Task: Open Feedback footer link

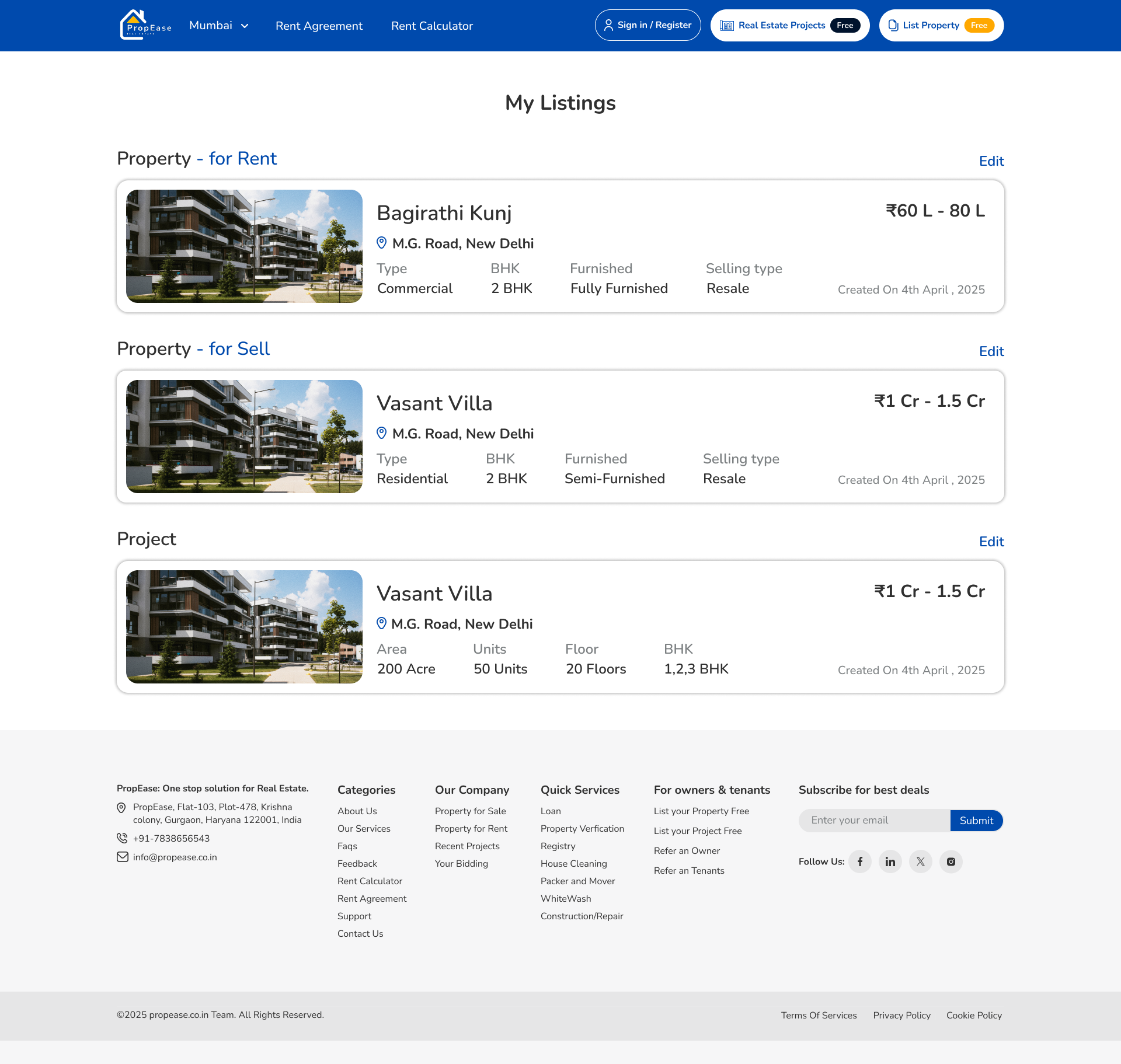Action: (x=357, y=864)
